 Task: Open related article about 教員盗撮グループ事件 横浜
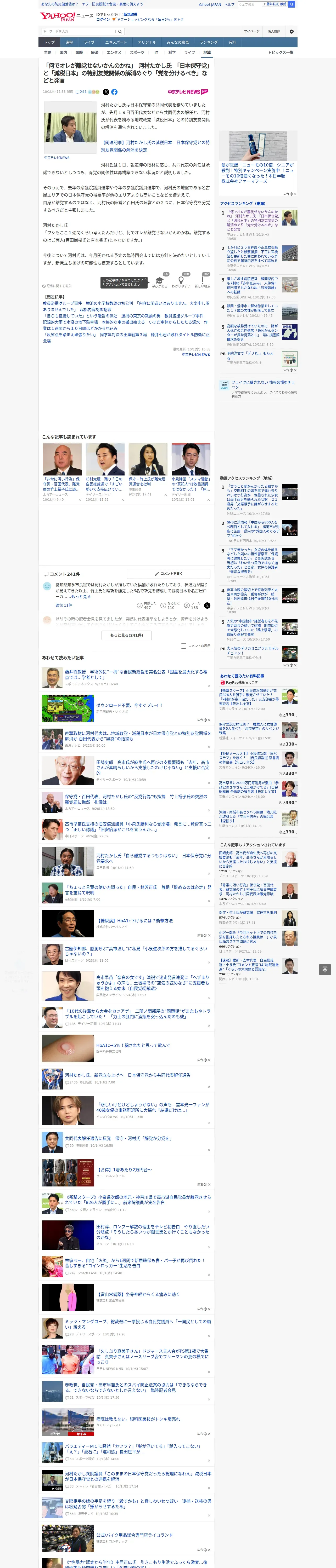point(126,306)
